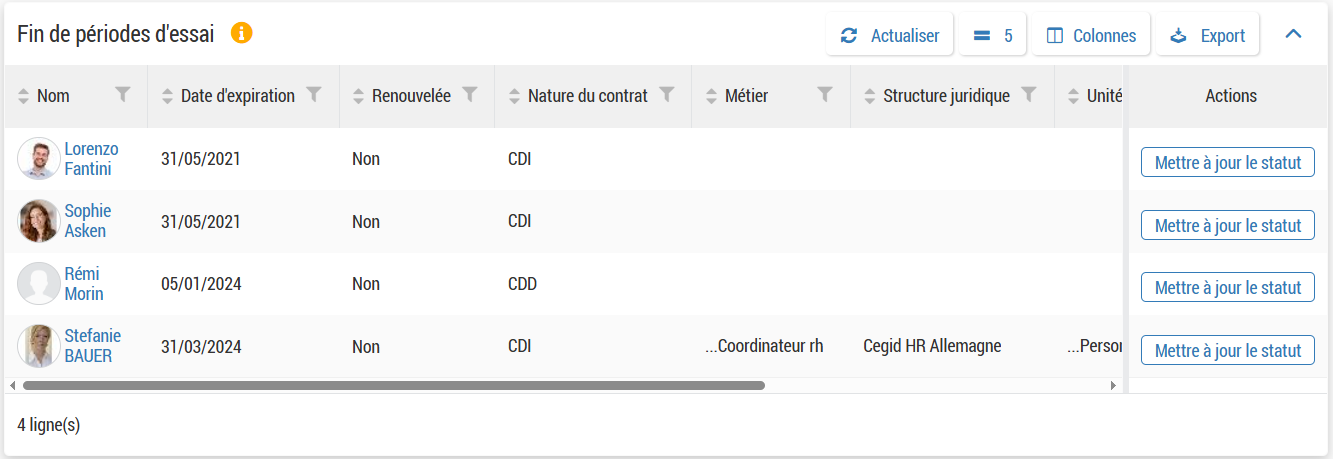Open Lorenzo Fantini's profile link

tap(91, 159)
